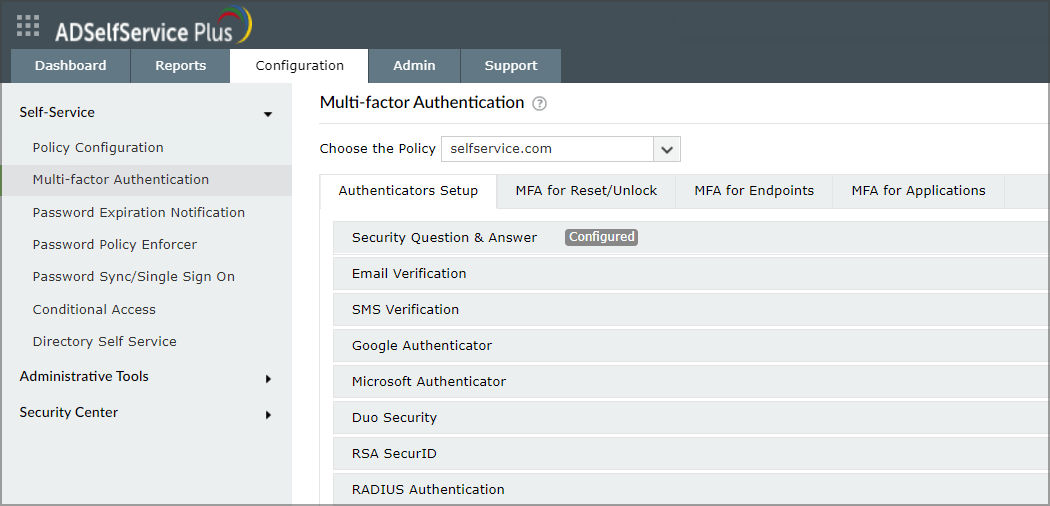The width and height of the screenshot is (1050, 506).
Task: Open the Support tab
Action: click(x=511, y=66)
